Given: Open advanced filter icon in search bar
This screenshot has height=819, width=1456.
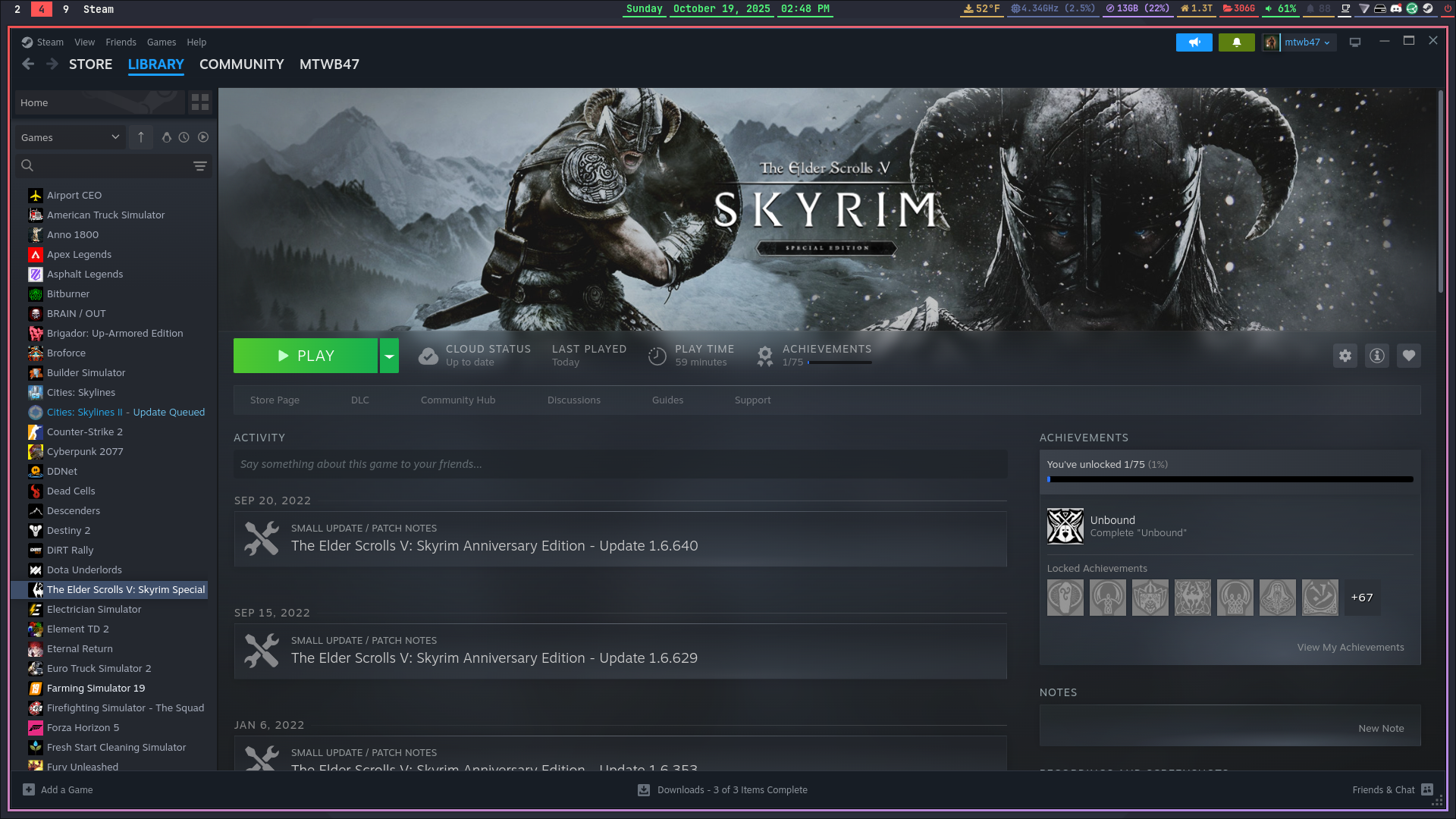Looking at the screenshot, I should [200, 165].
